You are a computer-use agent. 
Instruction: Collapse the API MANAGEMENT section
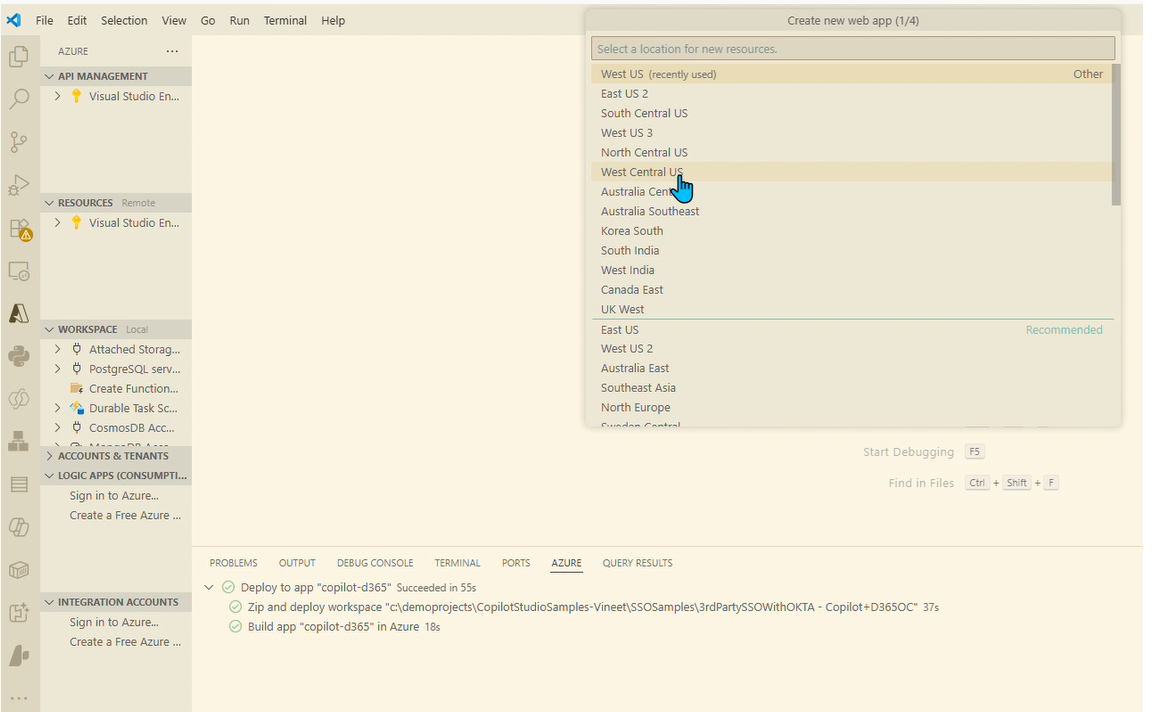coord(48,75)
